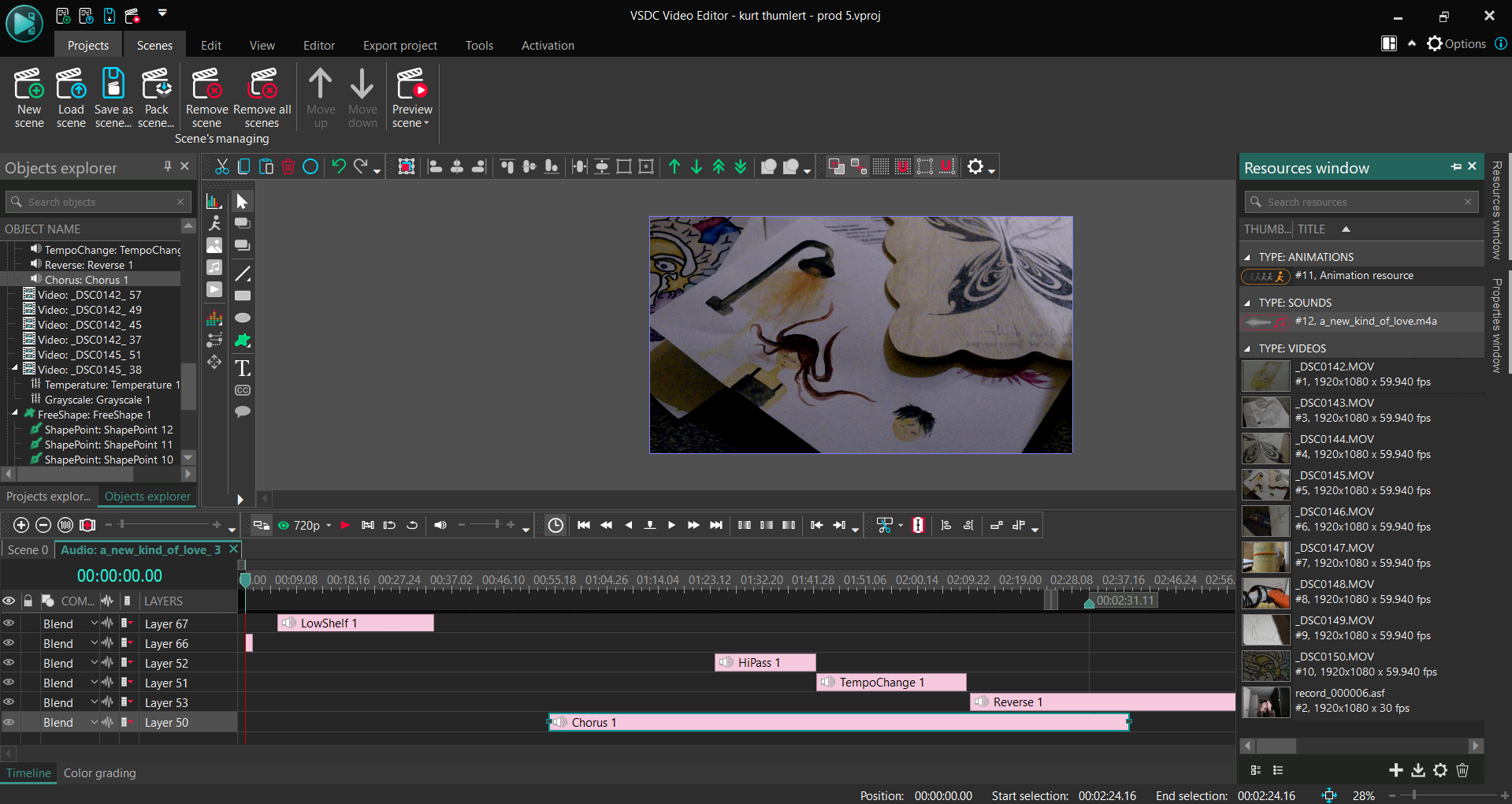Click the Delete trash icon in editor toolbar
This screenshot has width=1512, height=804.
[288, 166]
